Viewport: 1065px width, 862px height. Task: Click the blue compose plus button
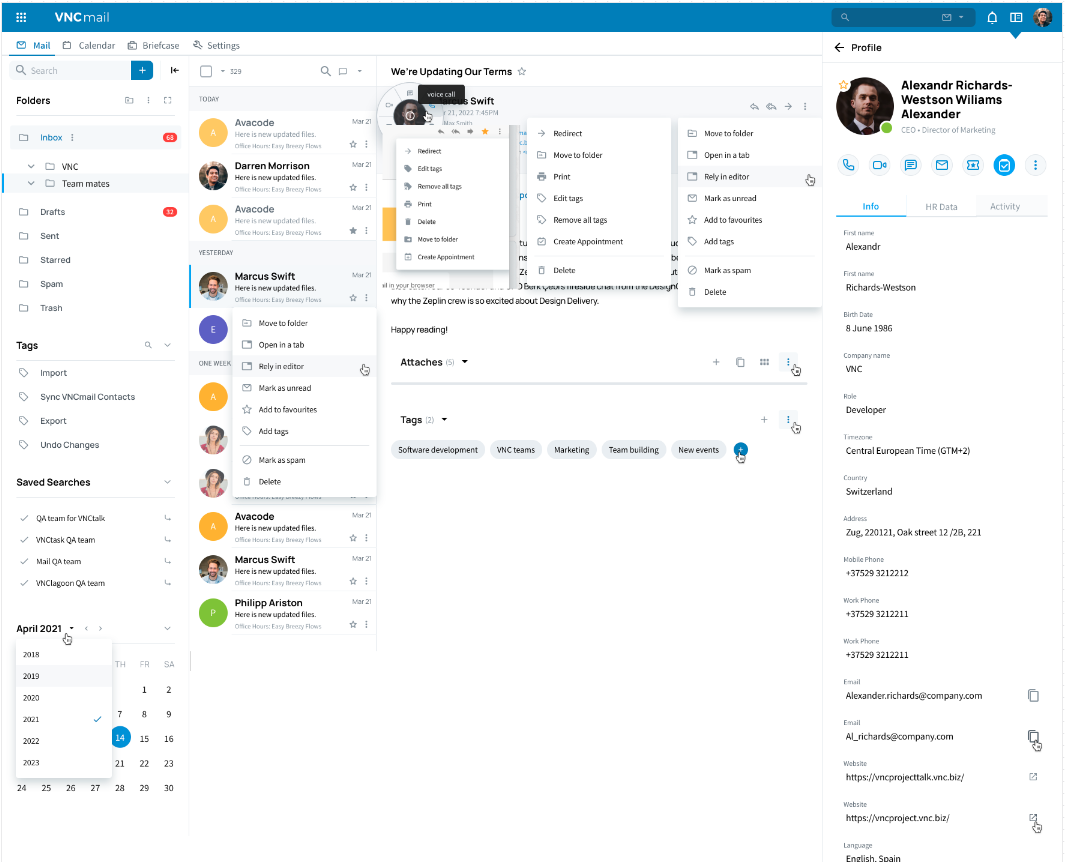[x=143, y=70]
